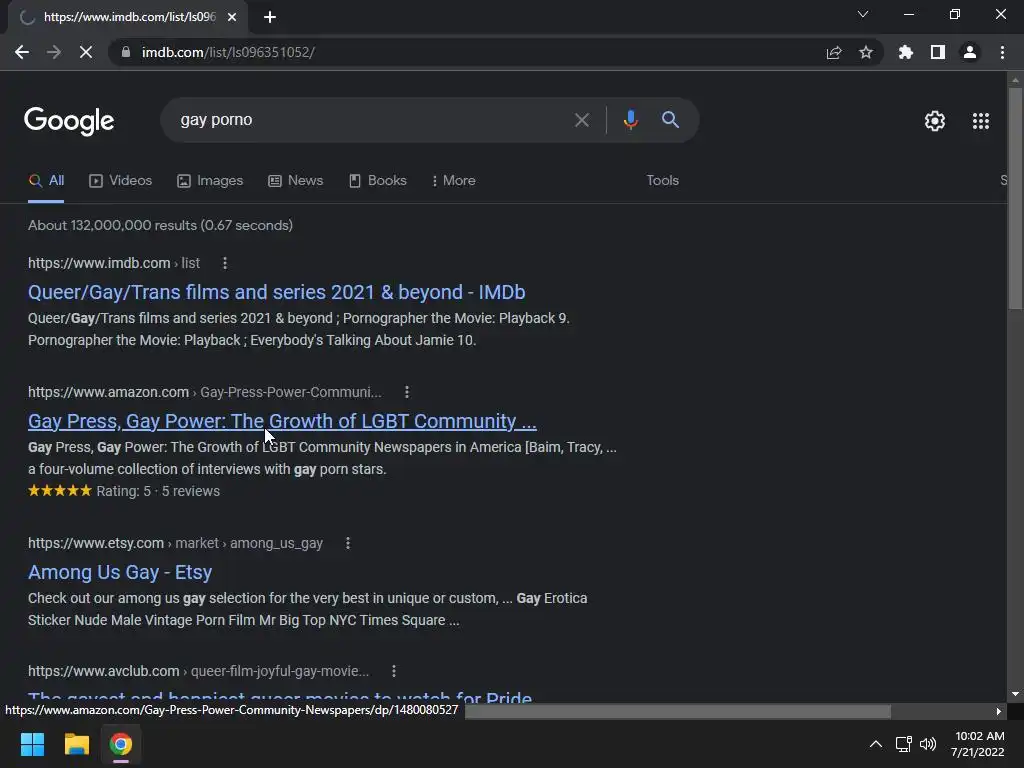The width and height of the screenshot is (1024, 768).
Task: Submit search with magnifier icon
Action: pyautogui.click(x=670, y=120)
